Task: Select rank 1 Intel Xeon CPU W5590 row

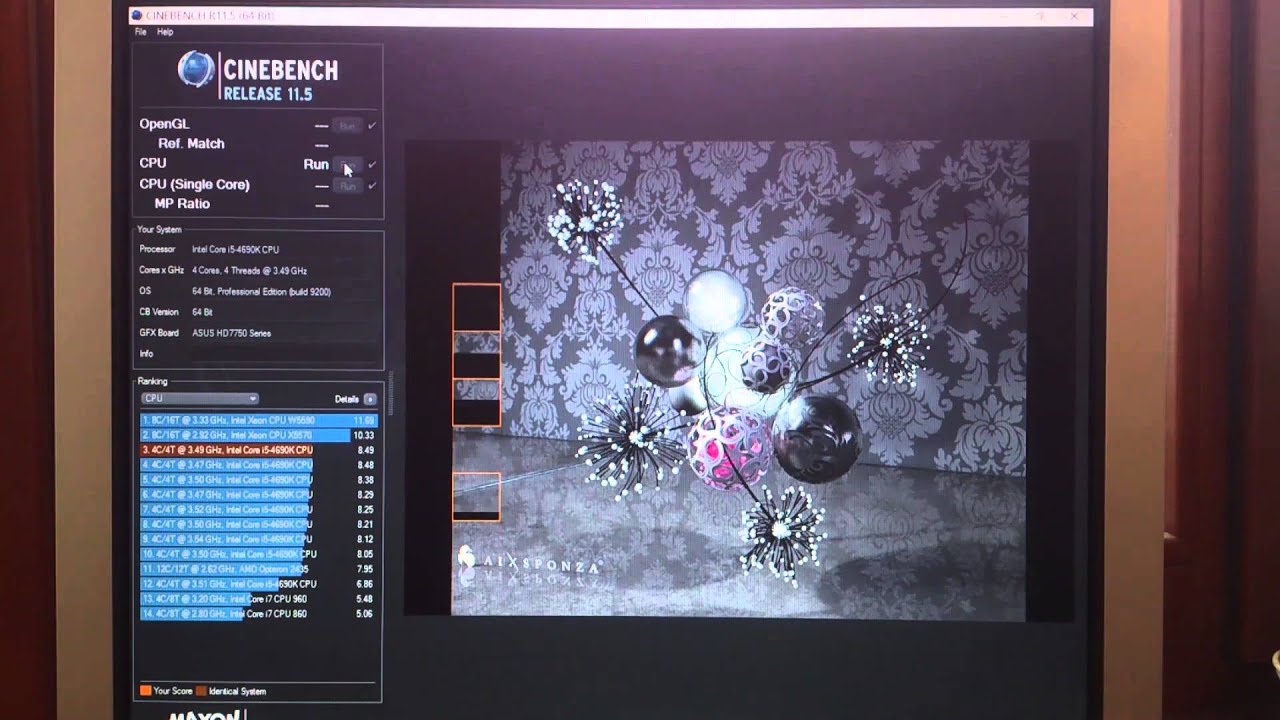Action: pos(259,421)
